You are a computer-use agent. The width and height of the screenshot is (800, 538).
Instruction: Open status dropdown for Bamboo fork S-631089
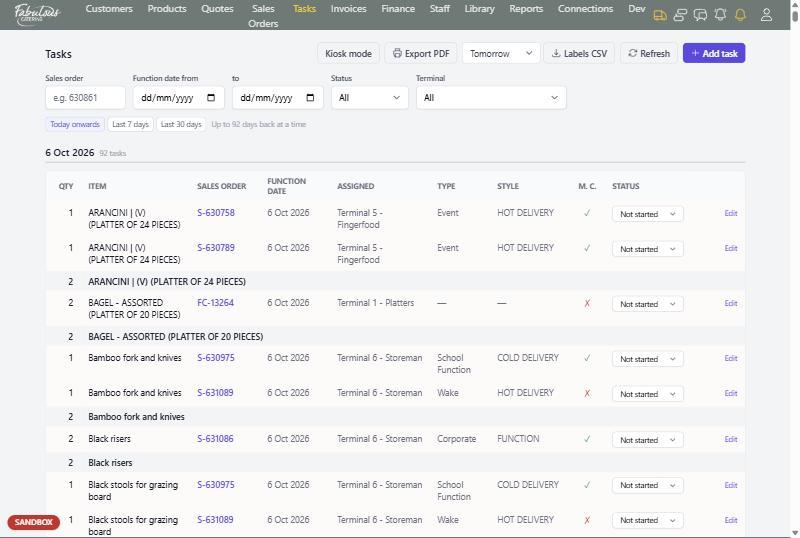click(x=647, y=394)
